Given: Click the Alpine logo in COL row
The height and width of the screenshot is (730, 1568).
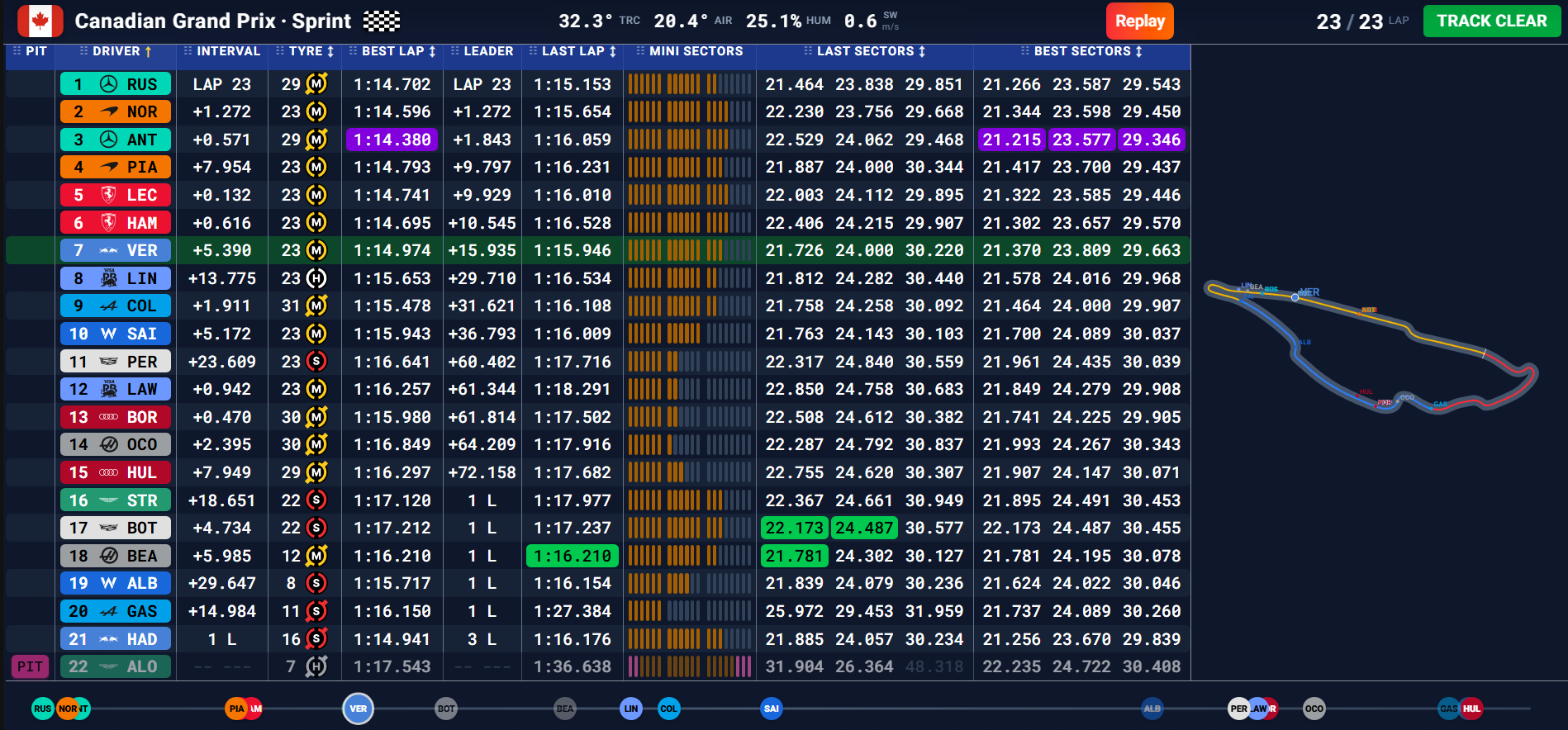Looking at the screenshot, I should click(x=108, y=306).
